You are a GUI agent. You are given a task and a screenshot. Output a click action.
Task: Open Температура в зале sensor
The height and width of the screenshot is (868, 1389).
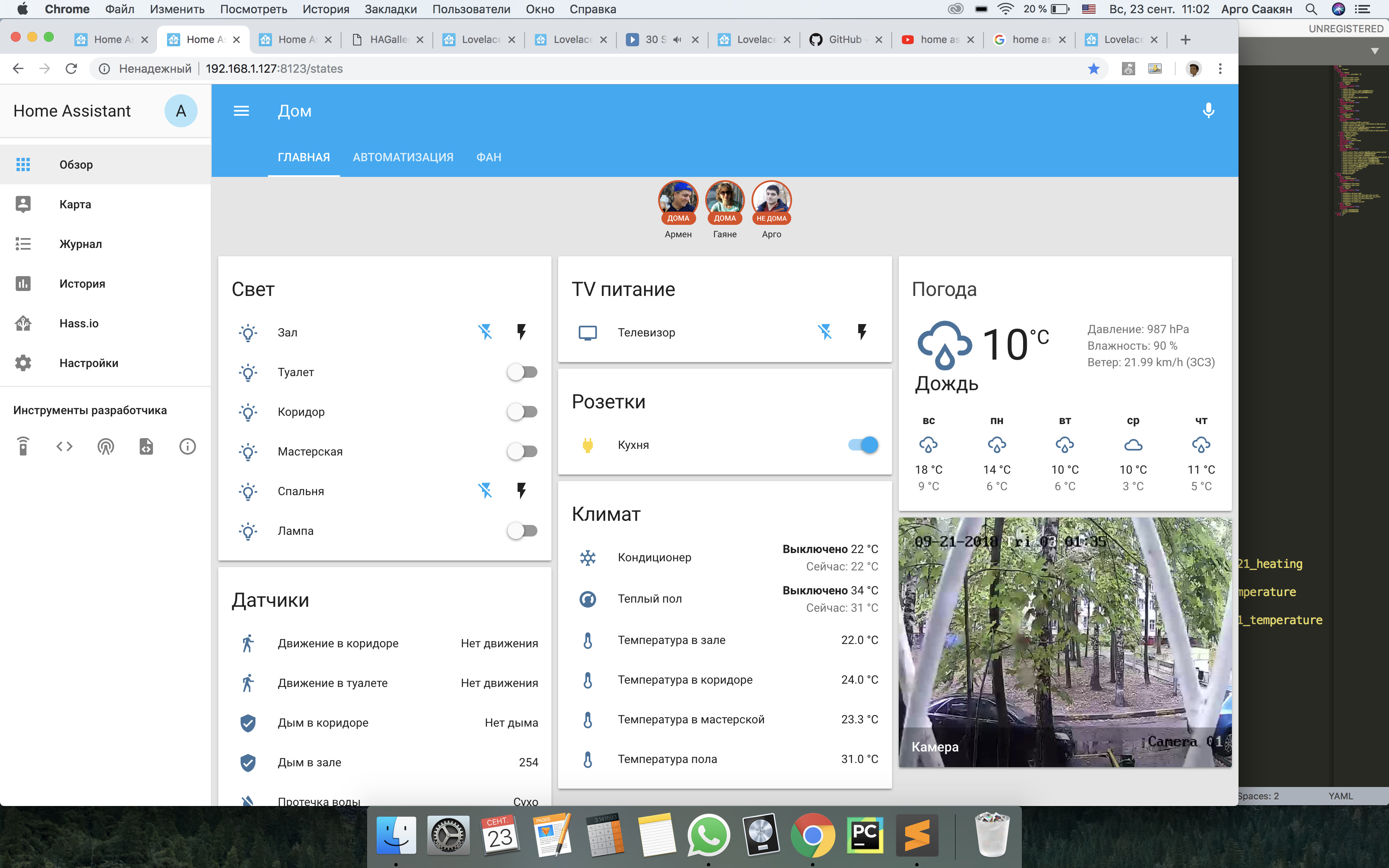(x=725, y=640)
